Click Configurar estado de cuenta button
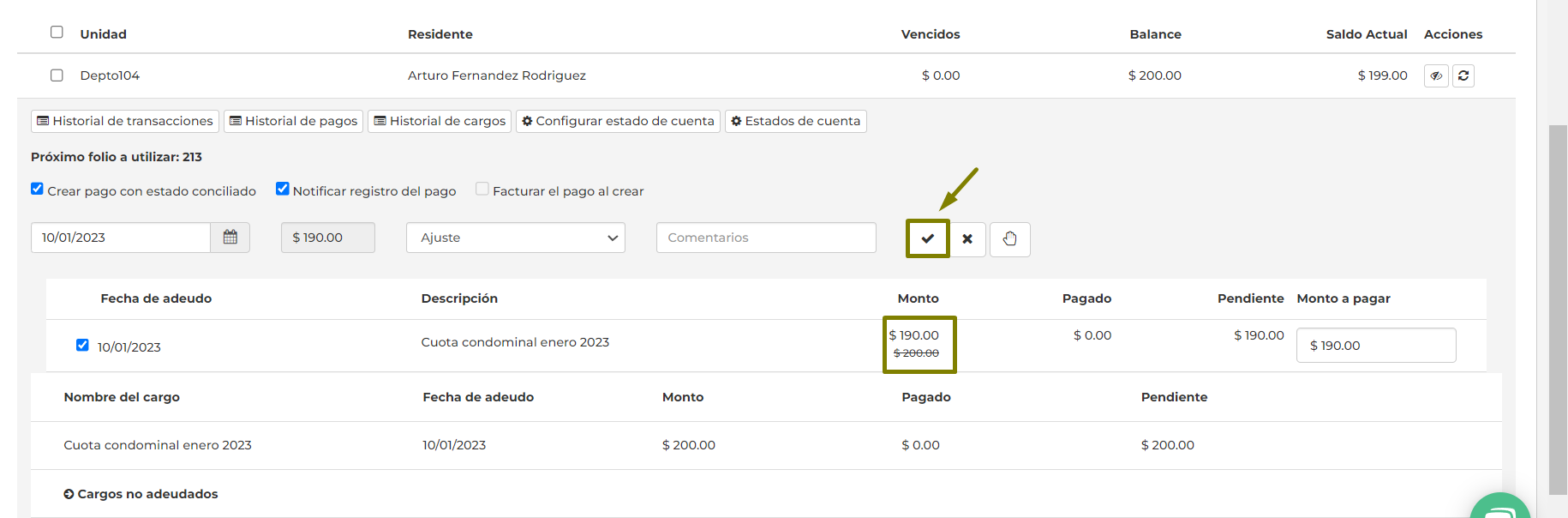 click(618, 121)
